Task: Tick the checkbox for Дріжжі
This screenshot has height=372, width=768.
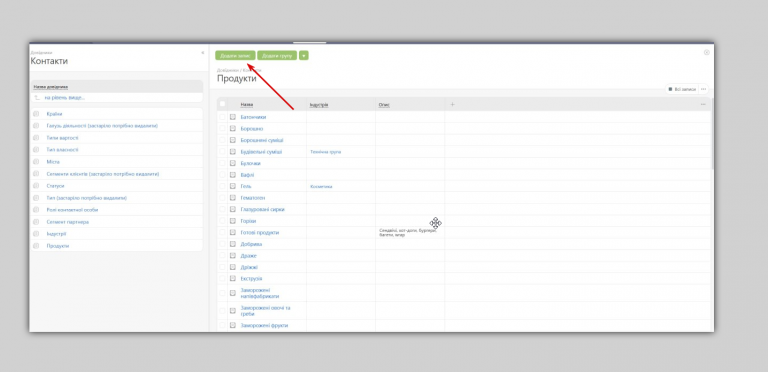Action: (222, 267)
